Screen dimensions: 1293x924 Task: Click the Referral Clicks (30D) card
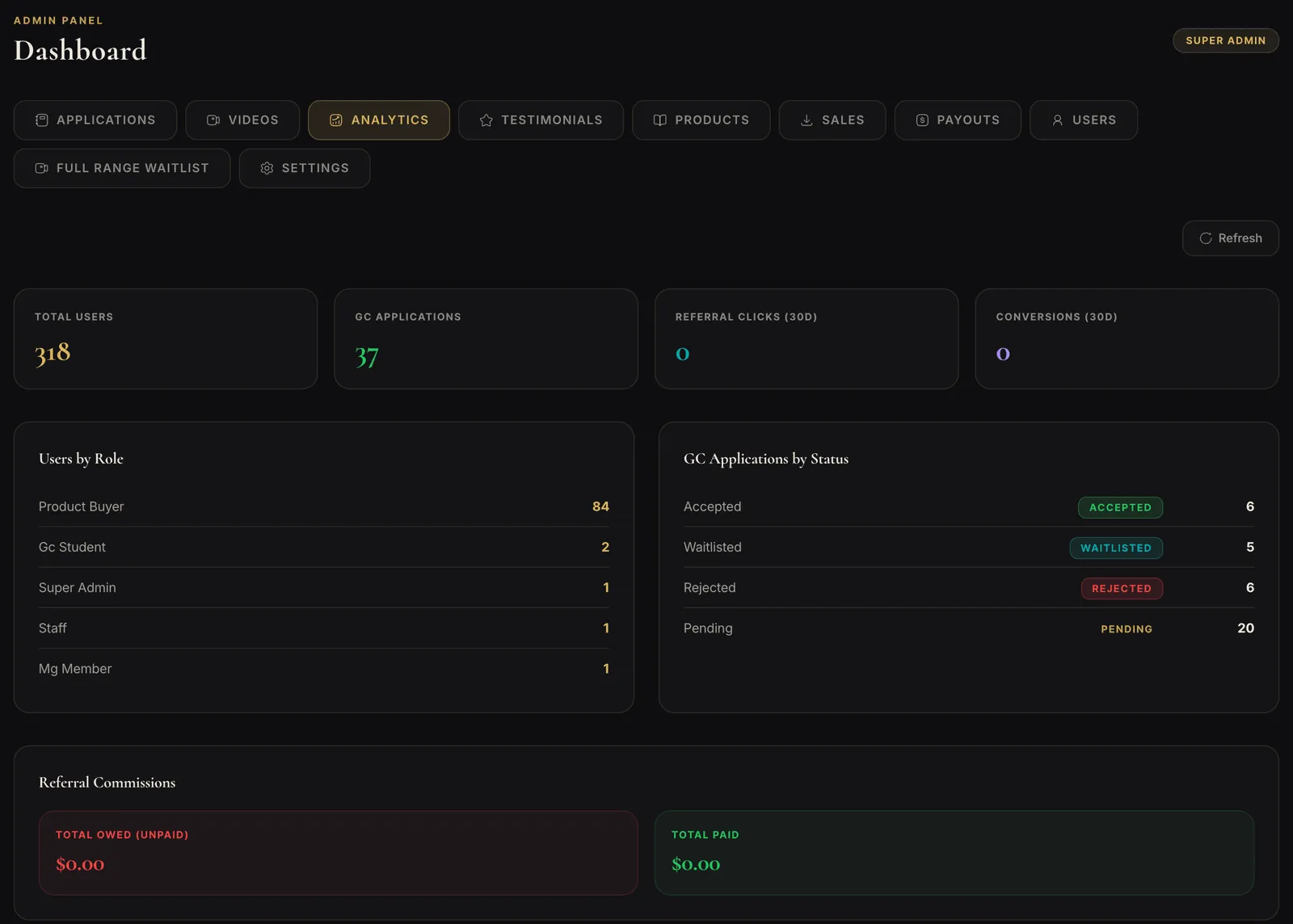[807, 339]
